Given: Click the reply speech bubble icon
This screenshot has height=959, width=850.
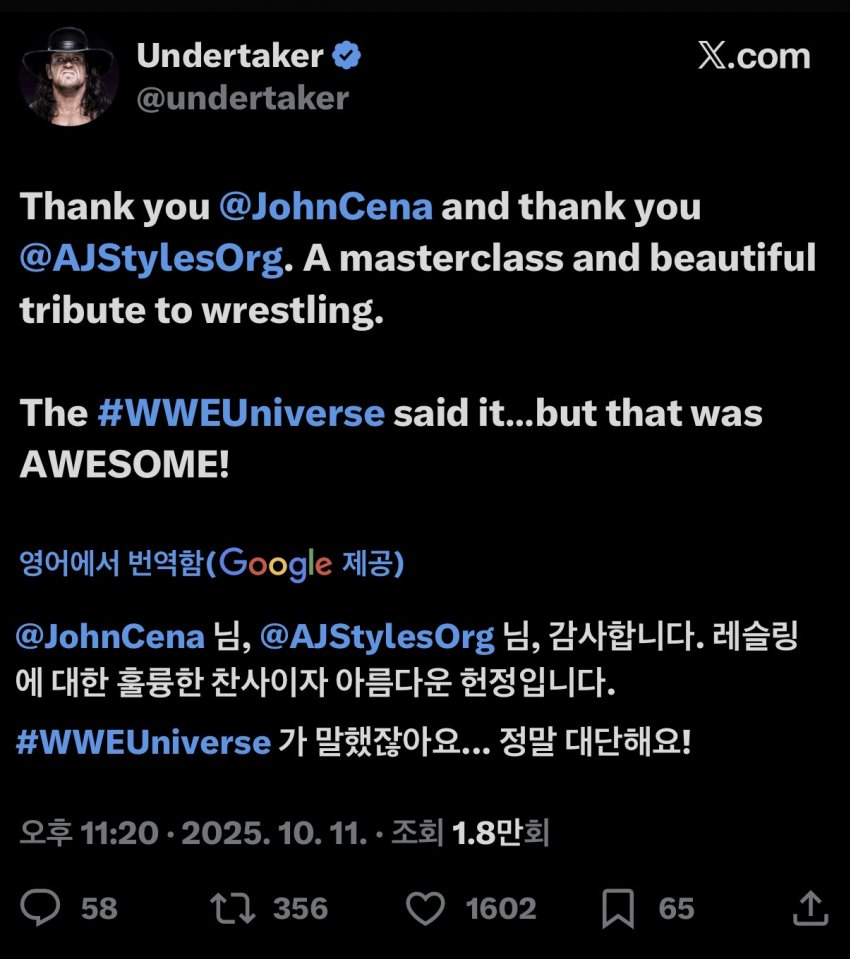Looking at the screenshot, I should (x=41, y=907).
